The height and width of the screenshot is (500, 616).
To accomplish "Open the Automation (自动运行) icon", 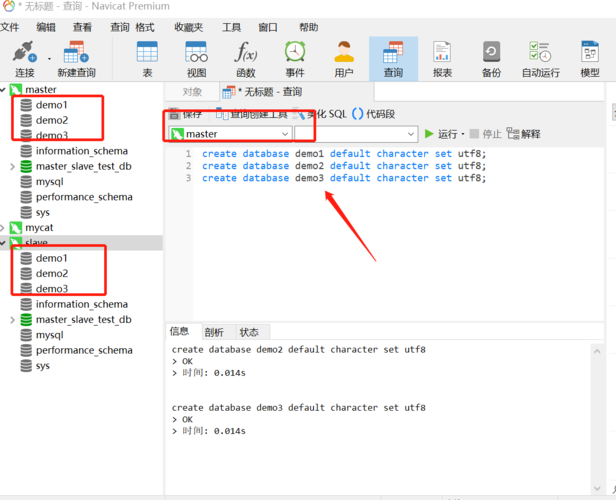I will tap(541, 59).
